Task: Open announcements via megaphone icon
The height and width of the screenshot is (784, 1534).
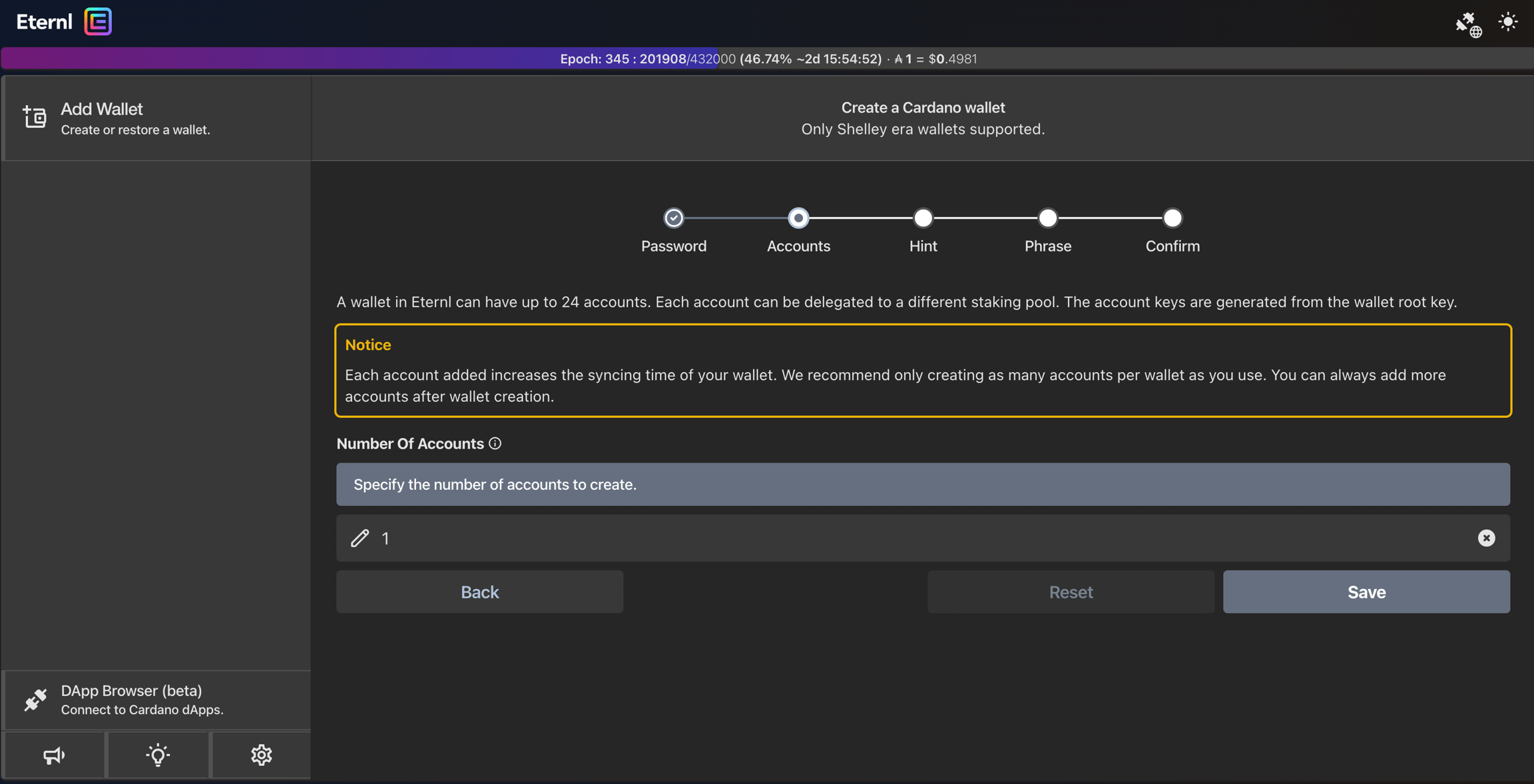Action: 54,755
